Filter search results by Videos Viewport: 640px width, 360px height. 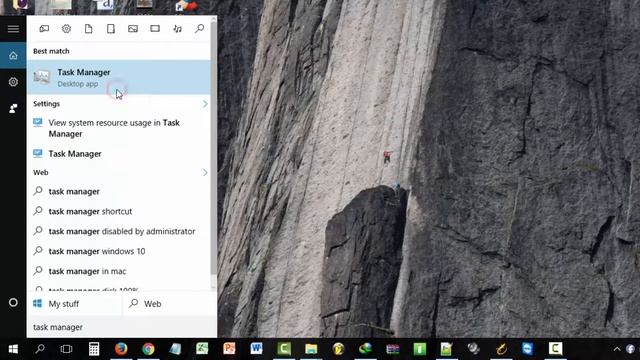(155, 29)
